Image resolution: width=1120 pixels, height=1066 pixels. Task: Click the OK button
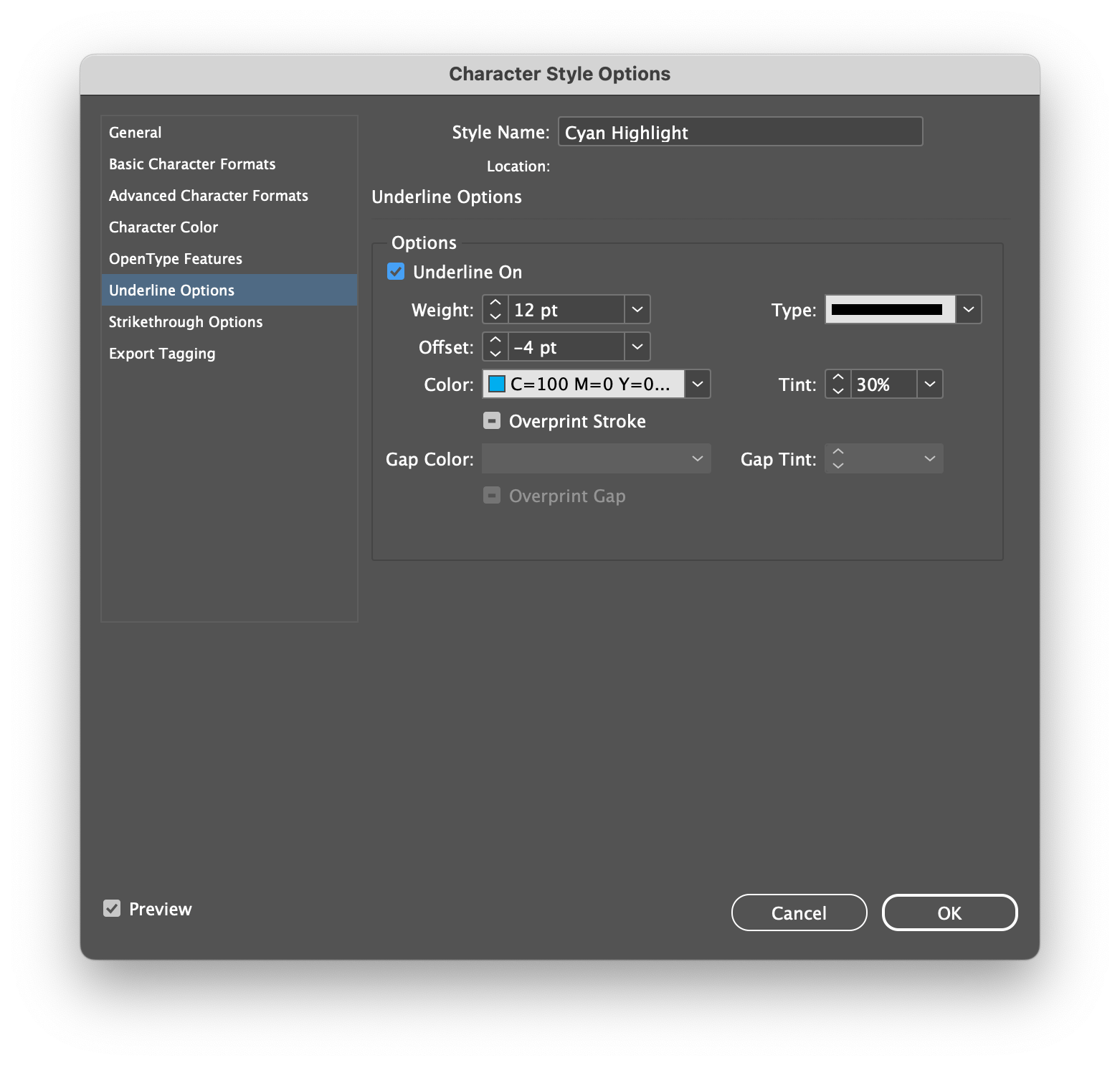click(x=949, y=912)
